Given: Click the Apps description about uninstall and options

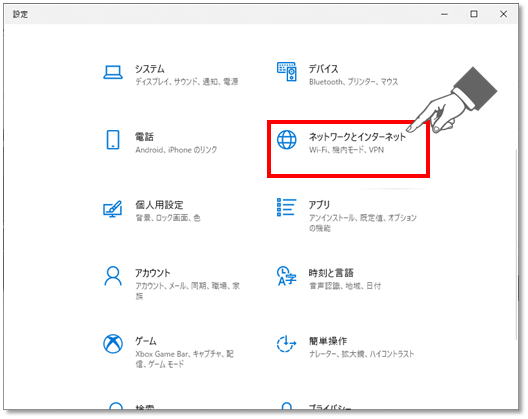Looking at the screenshot, I should [363, 223].
